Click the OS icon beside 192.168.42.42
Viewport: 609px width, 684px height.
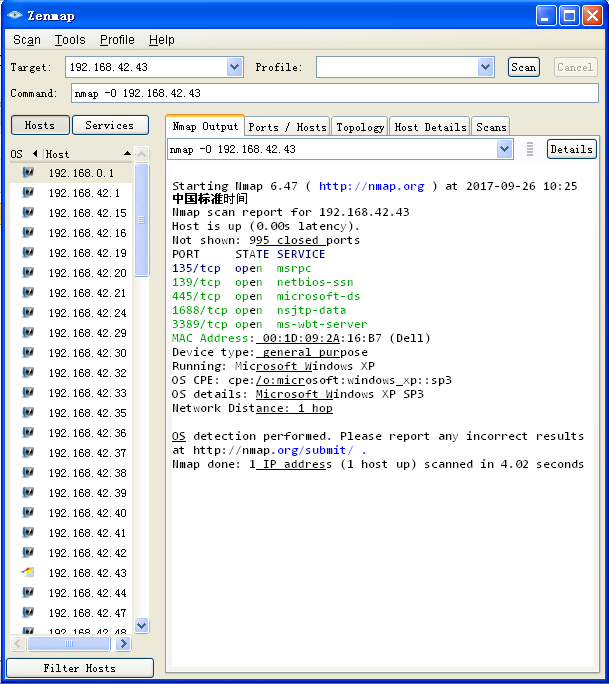(28, 552)
